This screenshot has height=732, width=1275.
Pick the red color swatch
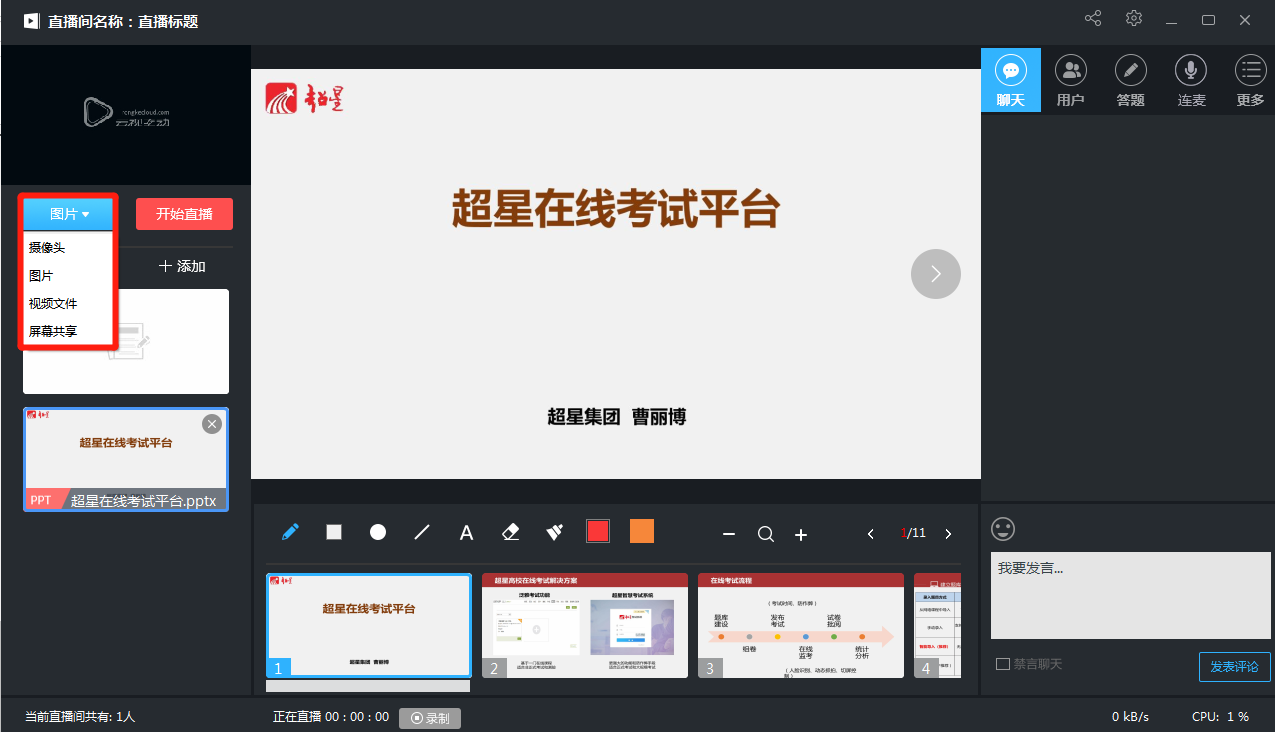[x=598, y=532]
